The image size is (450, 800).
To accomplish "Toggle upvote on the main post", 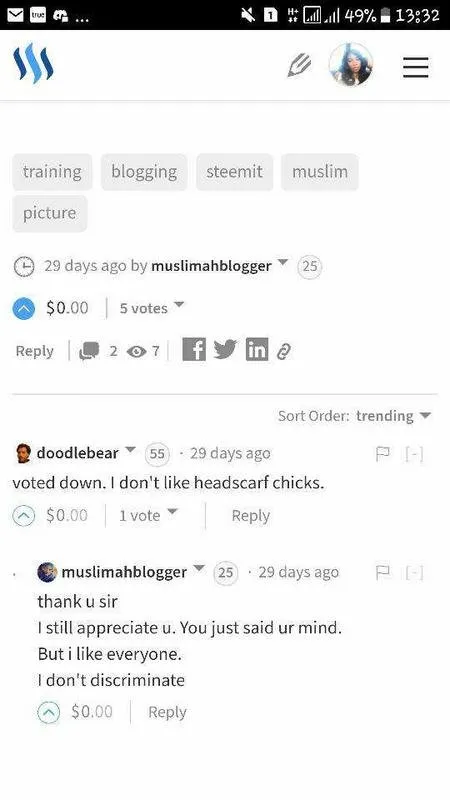I will (x=23, y=308).
